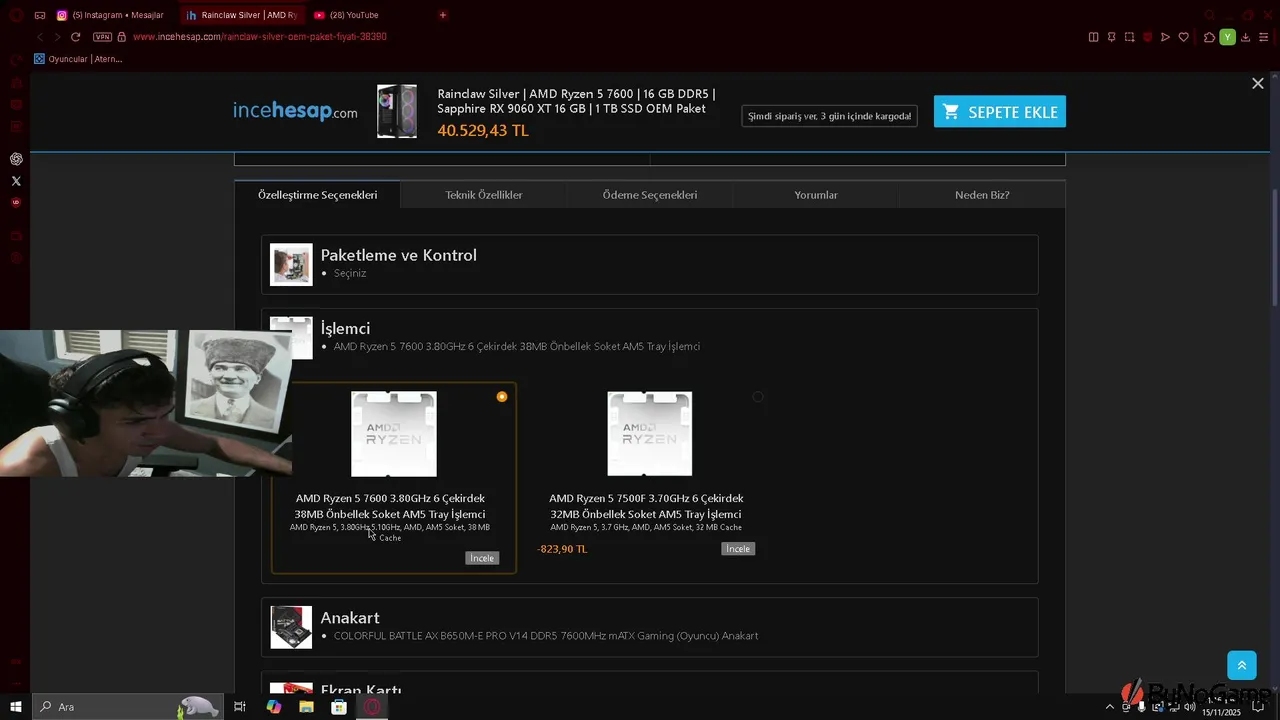Viewport: 1280px width, 720px height.
Task: Reload the page with the refresh icon
Action: (75, 37)
